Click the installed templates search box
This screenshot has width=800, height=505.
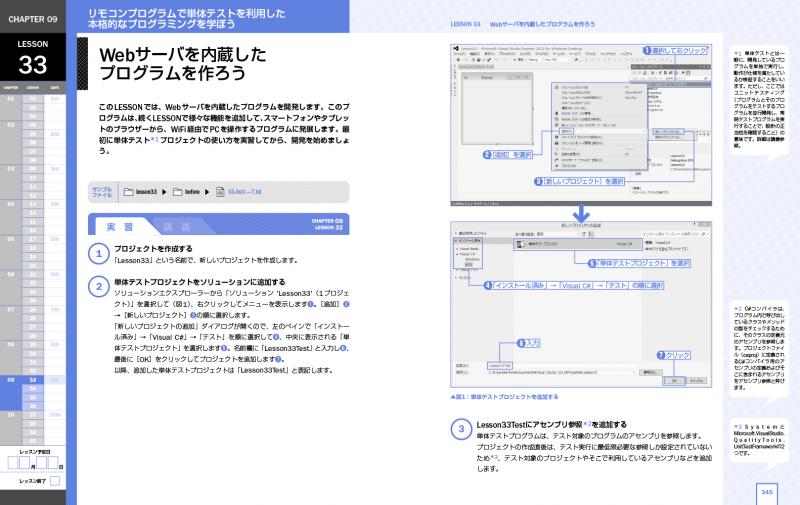click(674, 234)
